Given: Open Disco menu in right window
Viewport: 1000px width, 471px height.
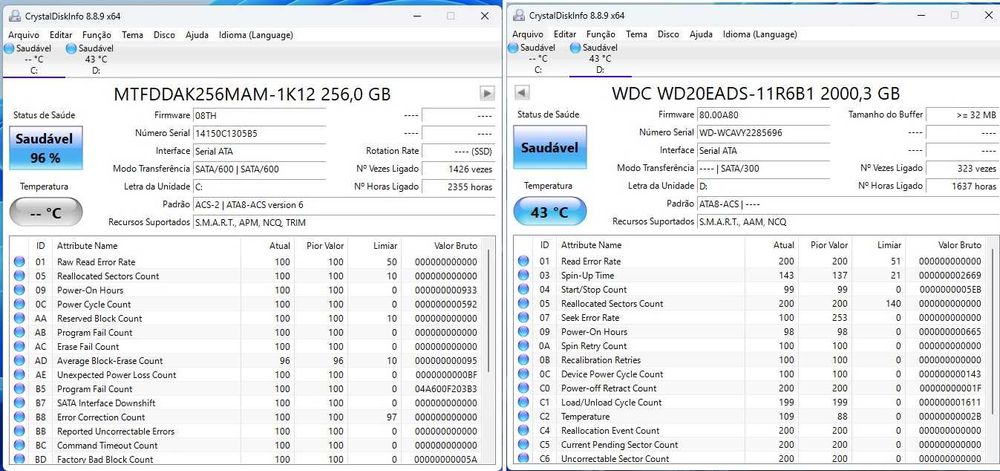Looking at the screenshot, I should click(668, 34).
